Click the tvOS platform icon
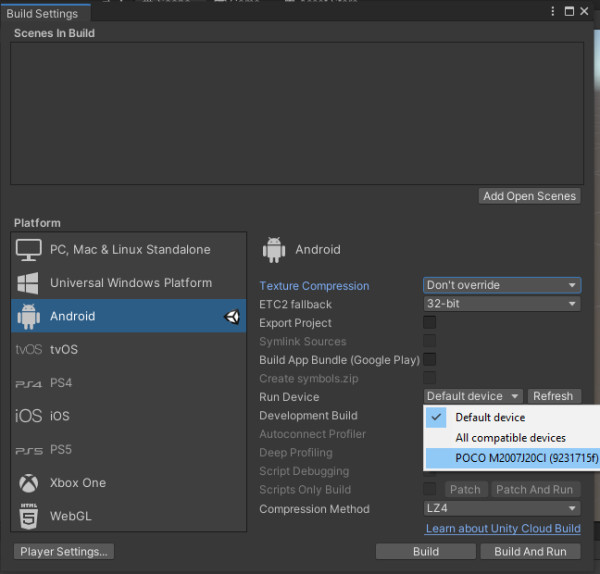The height and width of the screenshot is (574, 600). tap(28, 349)
